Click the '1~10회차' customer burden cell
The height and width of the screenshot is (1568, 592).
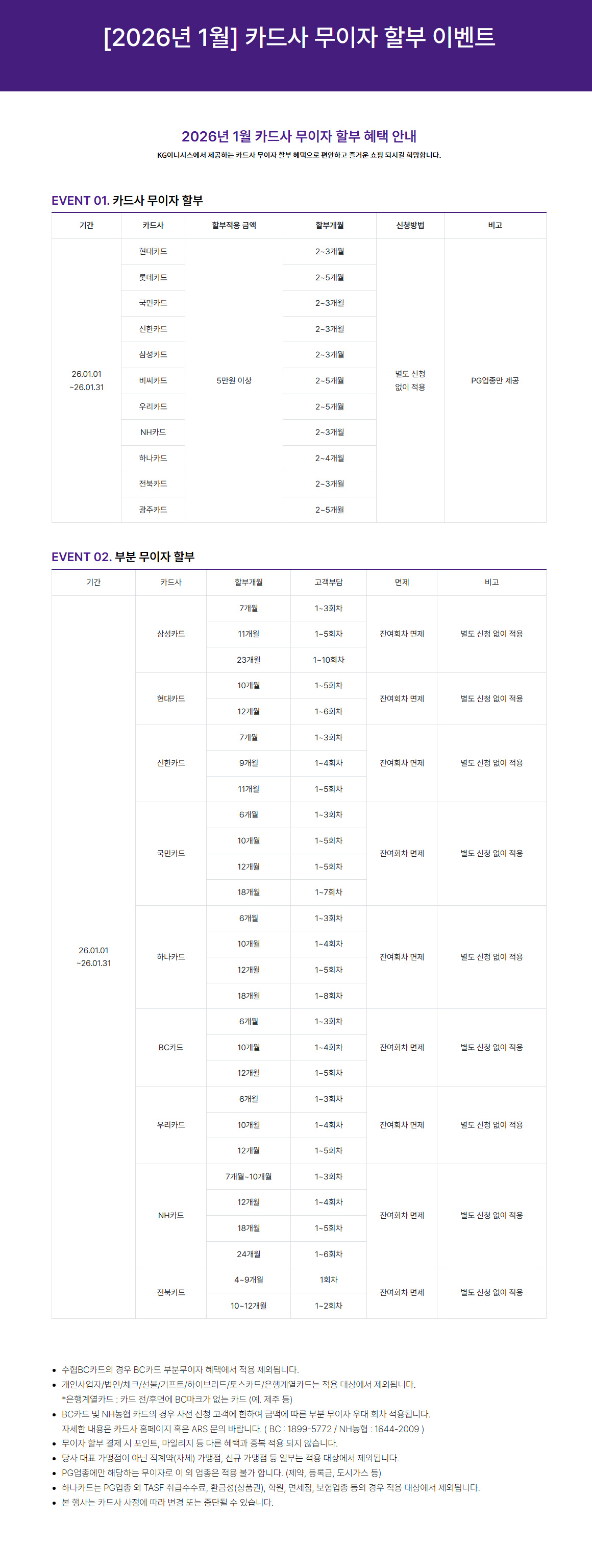[329, 660]
